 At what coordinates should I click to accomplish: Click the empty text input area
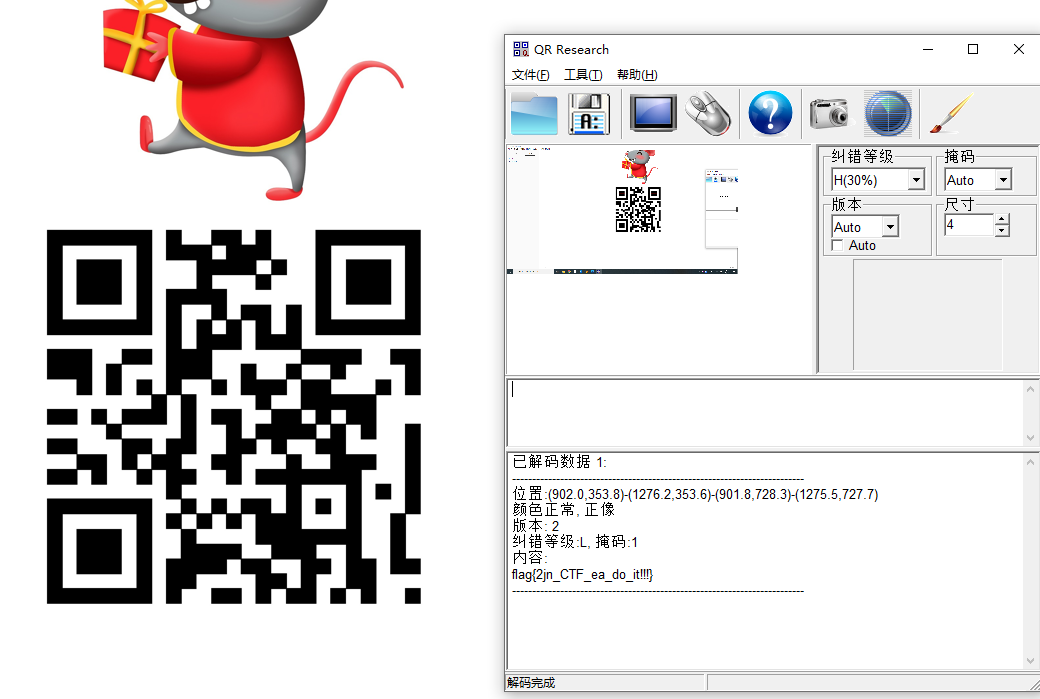click(x=766, y=413)
